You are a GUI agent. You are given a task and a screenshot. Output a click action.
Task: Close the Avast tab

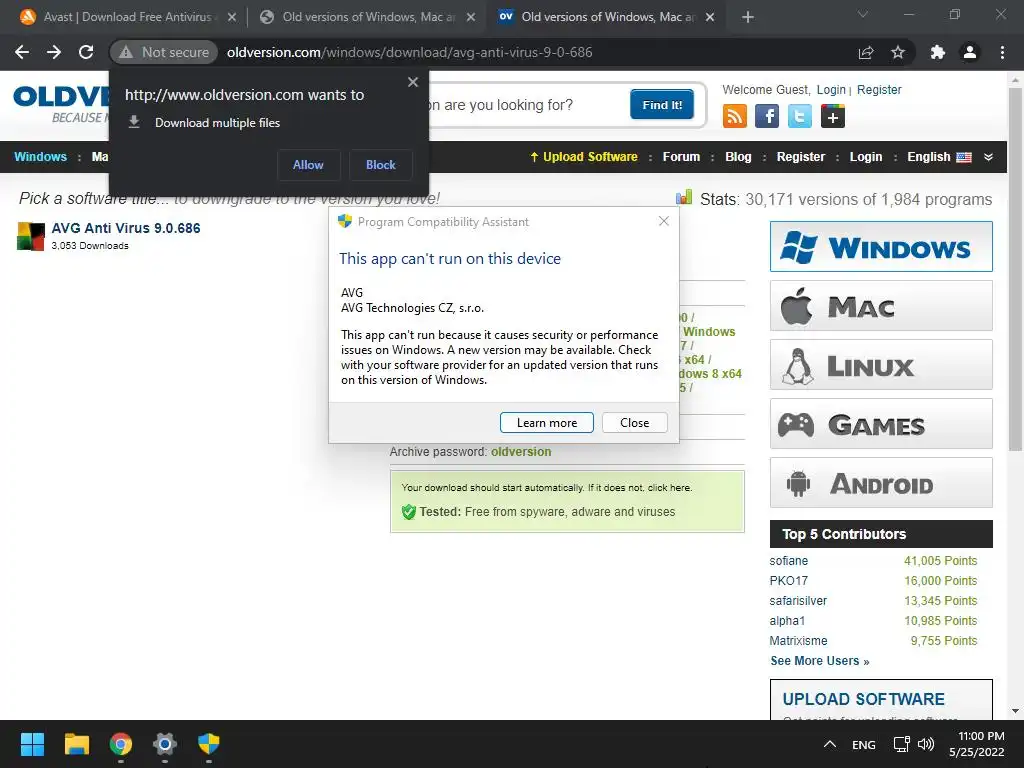tap(232, 17)
